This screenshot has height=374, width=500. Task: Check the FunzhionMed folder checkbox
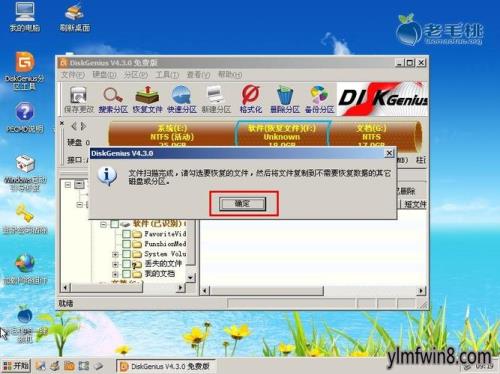126,244
